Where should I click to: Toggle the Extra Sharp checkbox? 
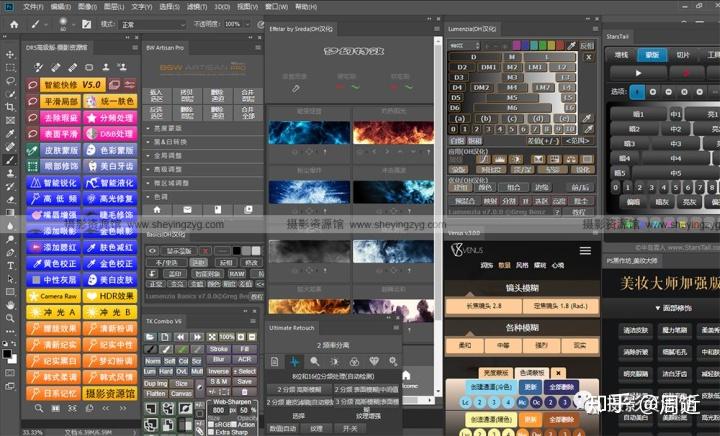pos(212,432)
